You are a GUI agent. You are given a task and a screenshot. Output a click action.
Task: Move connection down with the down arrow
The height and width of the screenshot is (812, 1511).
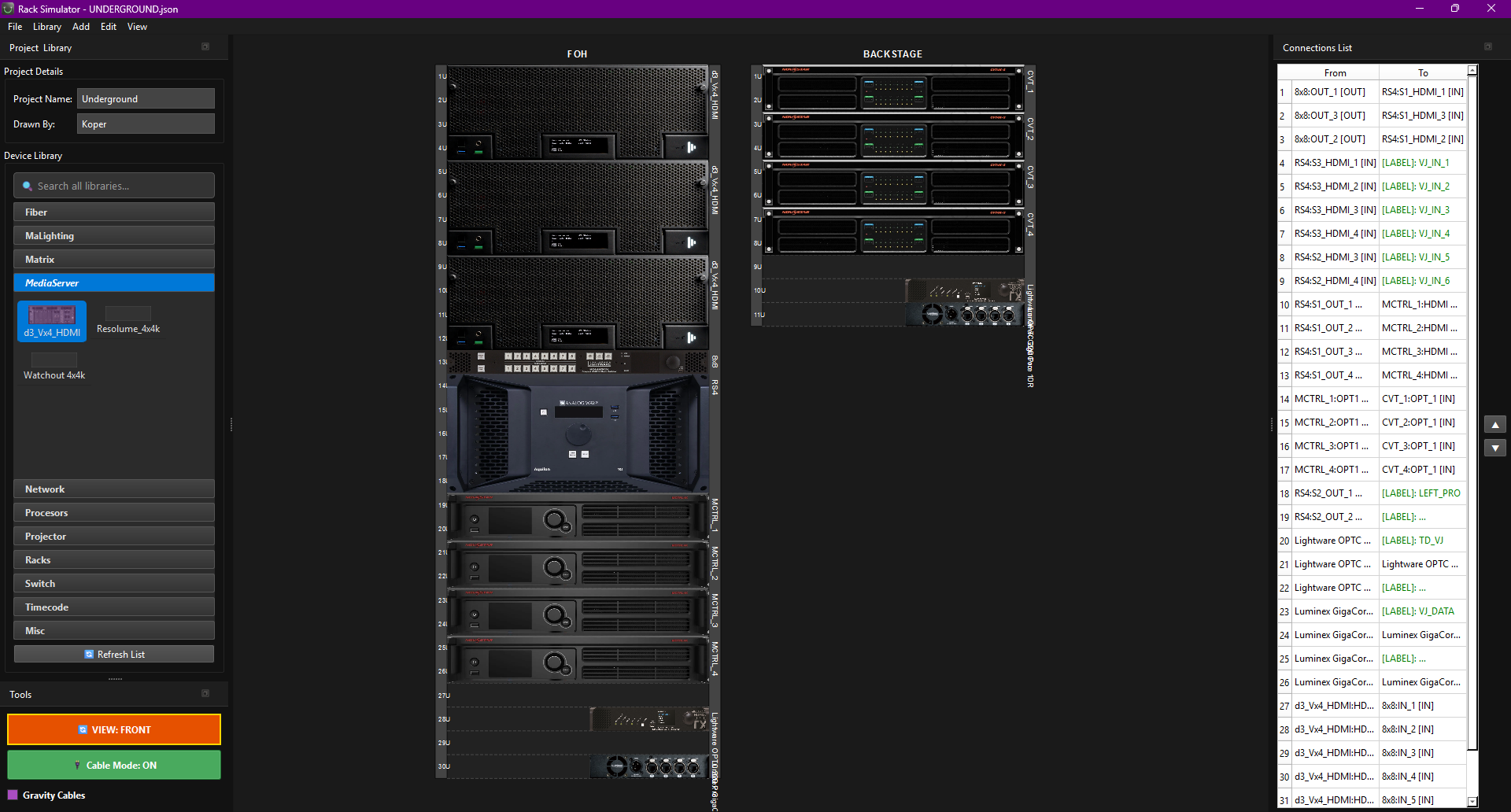(x=1494, y=448)
